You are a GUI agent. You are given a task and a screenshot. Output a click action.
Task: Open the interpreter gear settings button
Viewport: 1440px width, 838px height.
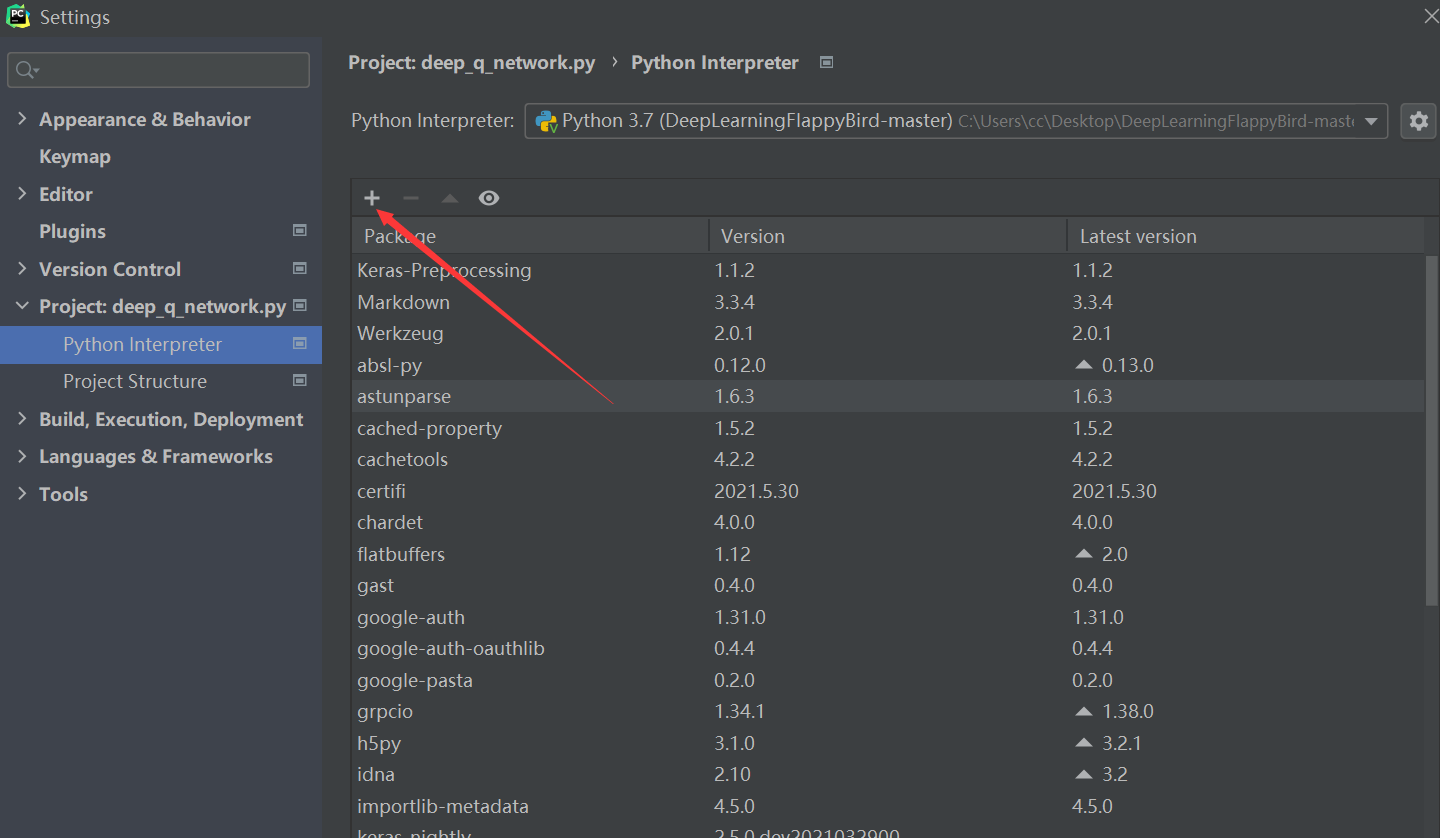[1418, 122]
